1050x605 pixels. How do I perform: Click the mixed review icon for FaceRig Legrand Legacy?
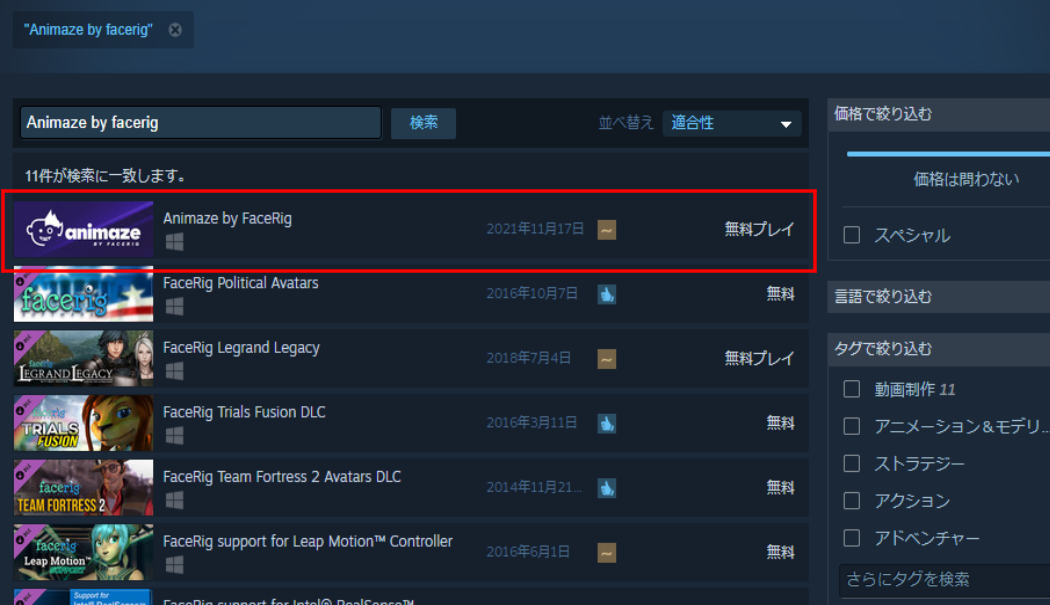click(x=607, y=359)
